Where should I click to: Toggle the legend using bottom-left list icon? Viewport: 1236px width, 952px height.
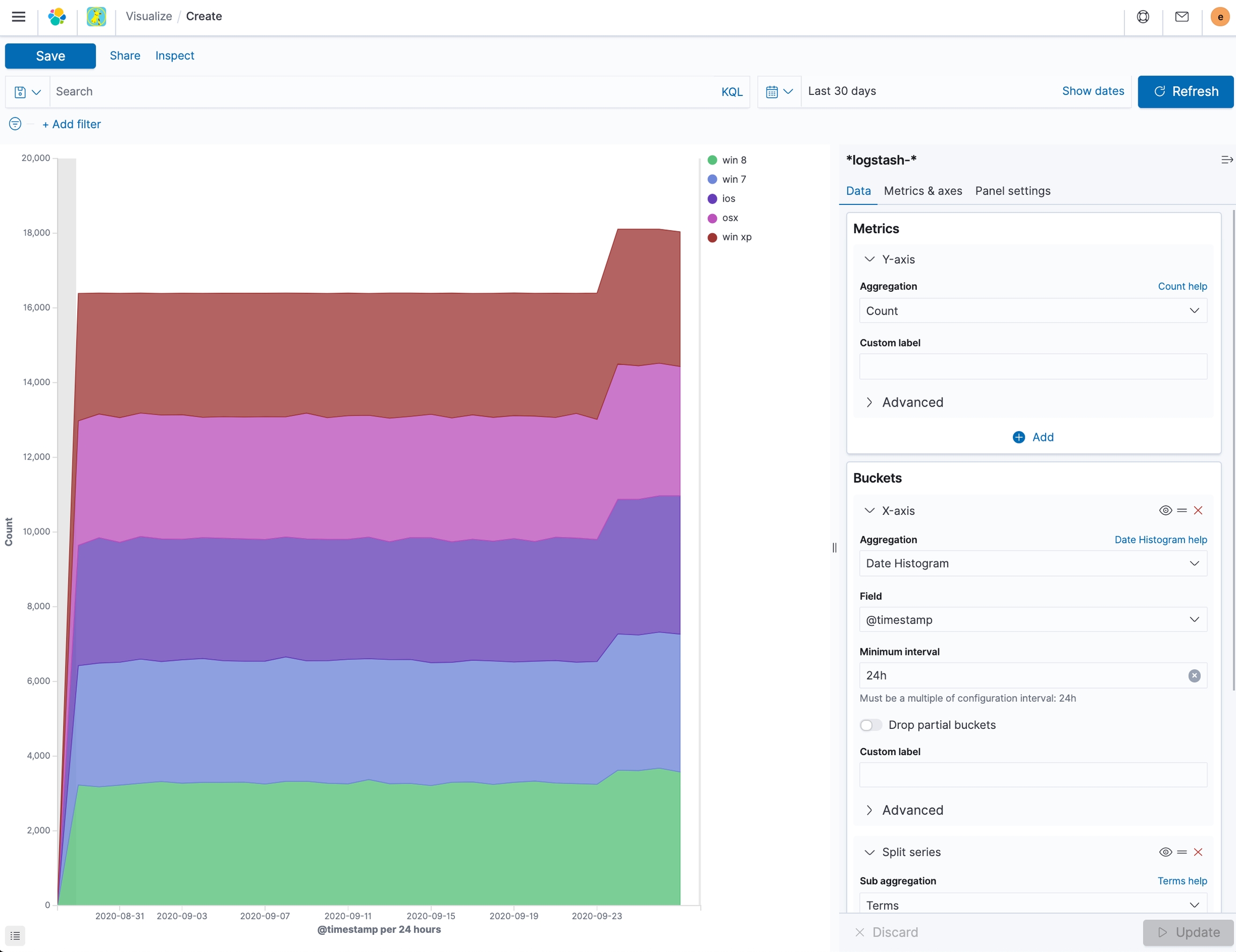(x=15, y=935)
